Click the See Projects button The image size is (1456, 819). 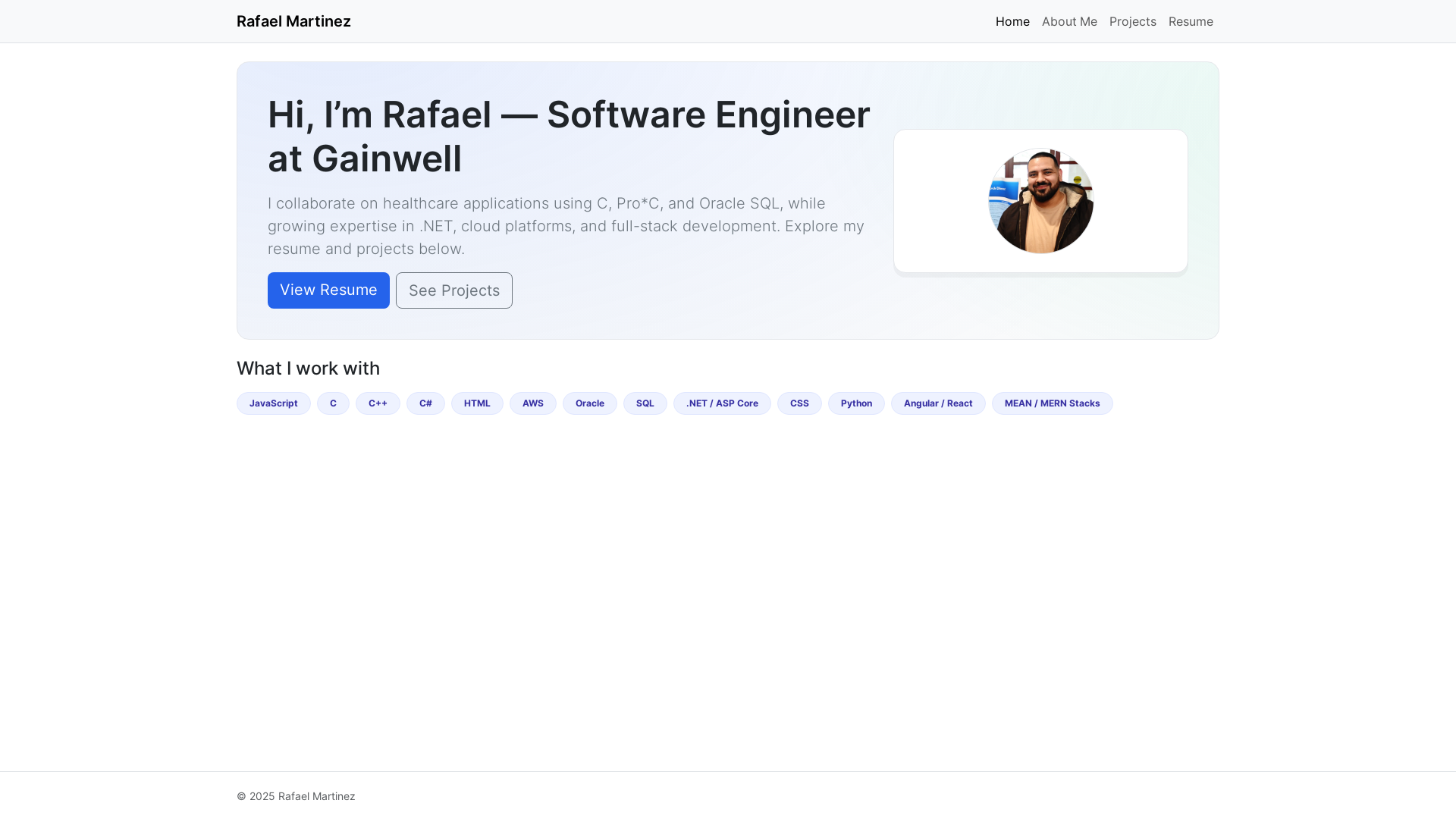(454, 290)
